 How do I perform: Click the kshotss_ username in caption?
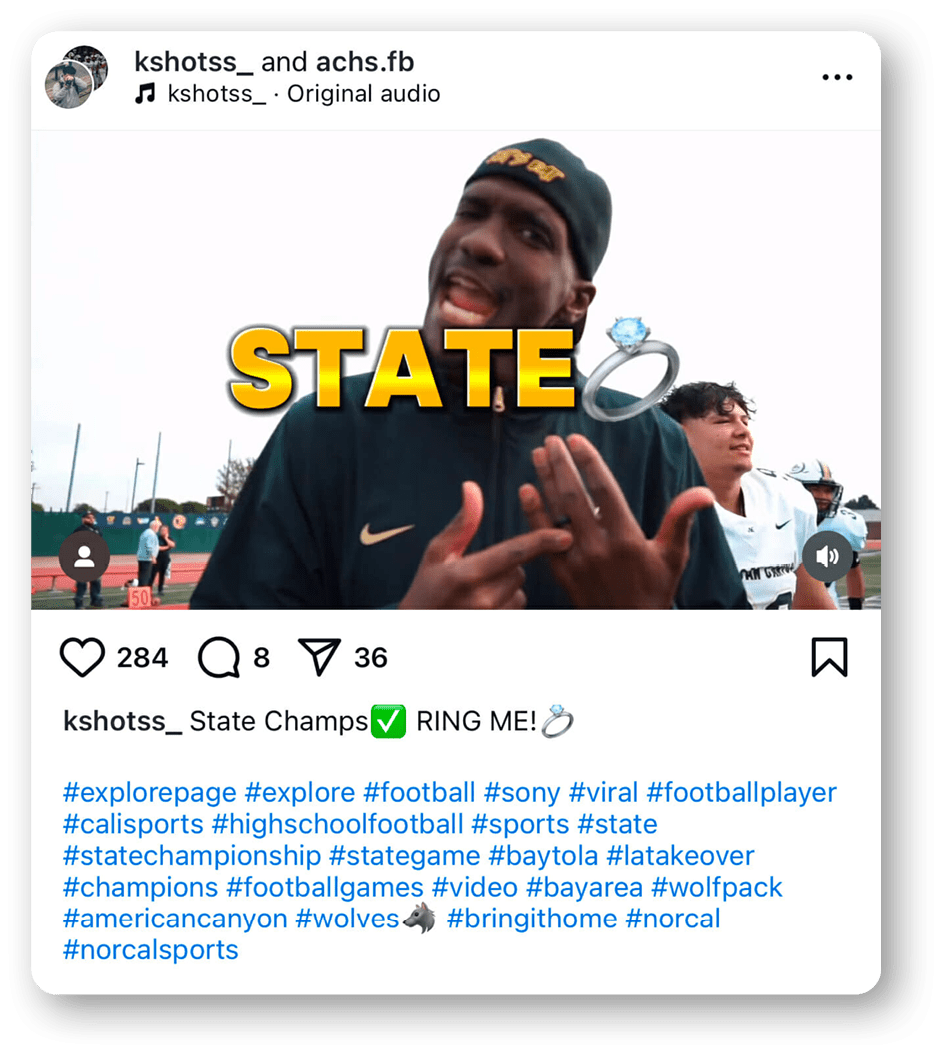click(122, 721)
